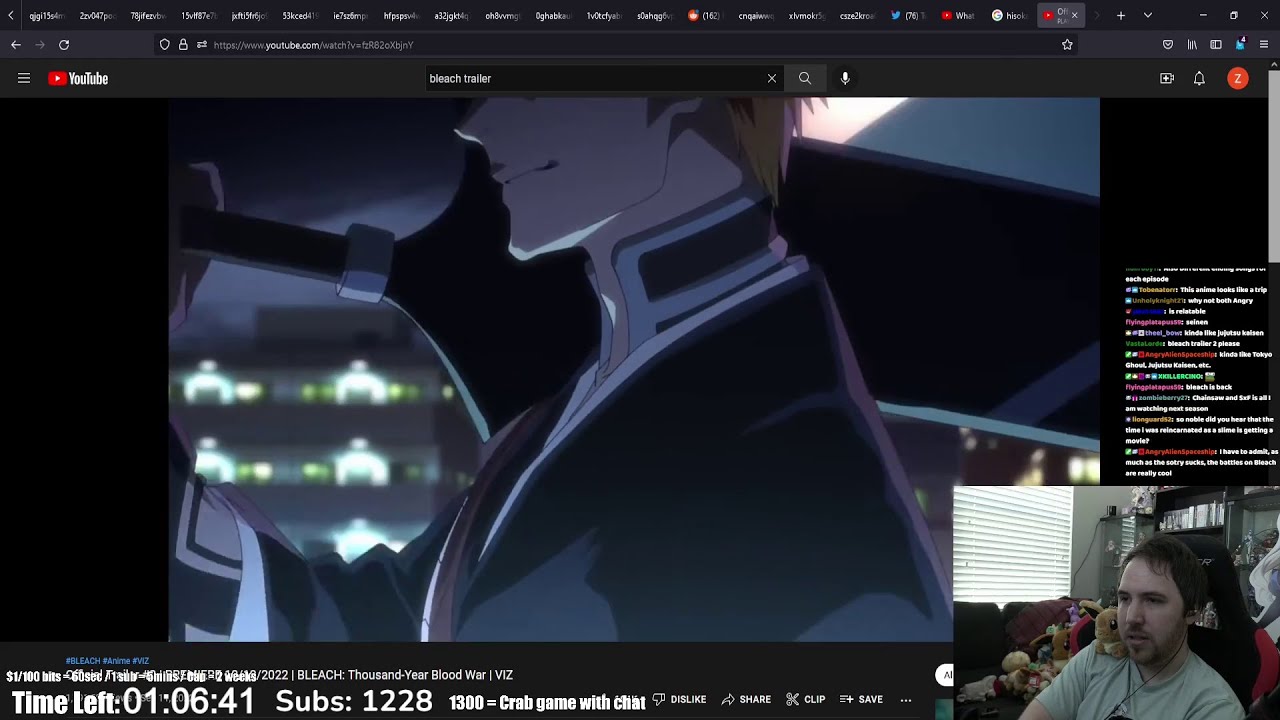Open the account avatar 'Z' menu
Screen dimensions: 1280x720
pos(1238,78)
